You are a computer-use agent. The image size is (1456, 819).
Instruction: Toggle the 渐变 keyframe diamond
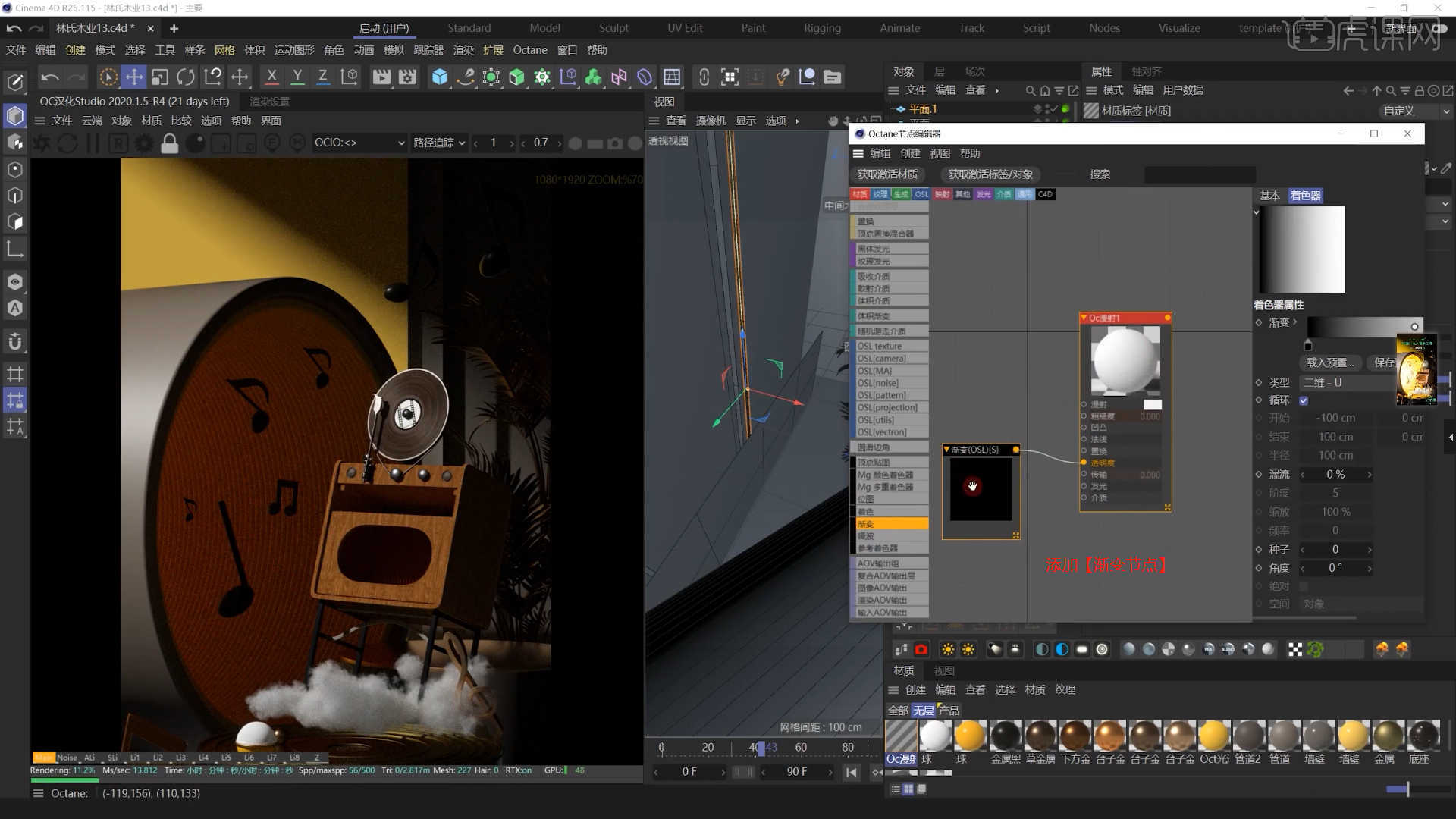(x=1259, y=322)
